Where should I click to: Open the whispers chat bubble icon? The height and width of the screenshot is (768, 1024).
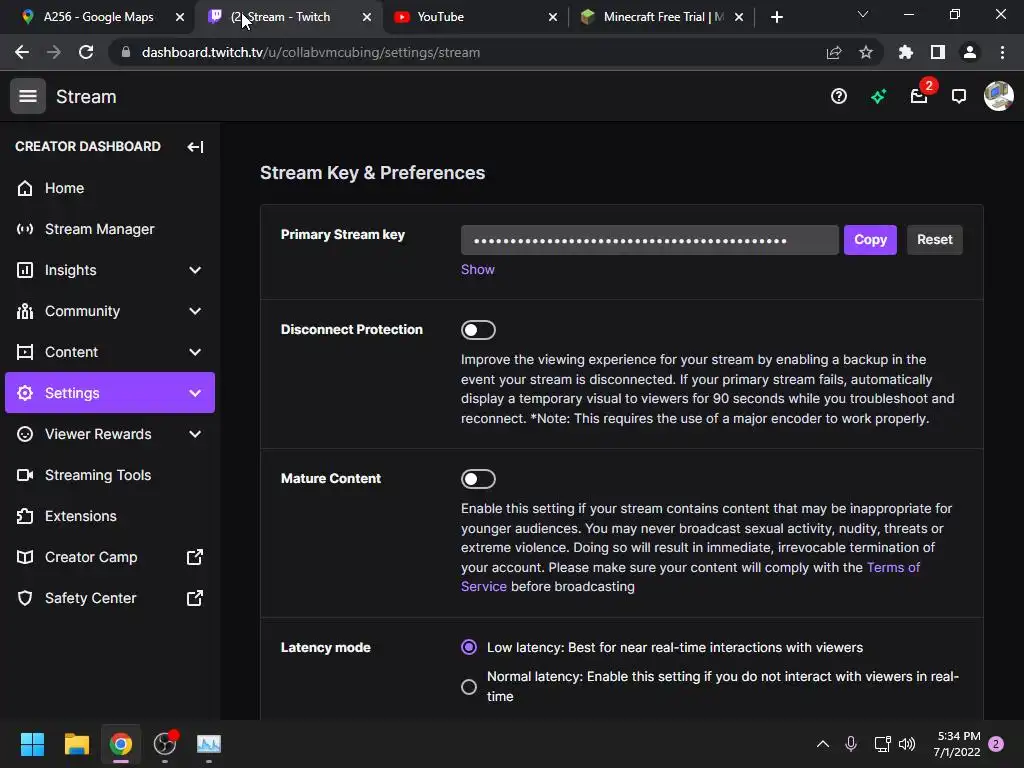(x=959, y=97)
